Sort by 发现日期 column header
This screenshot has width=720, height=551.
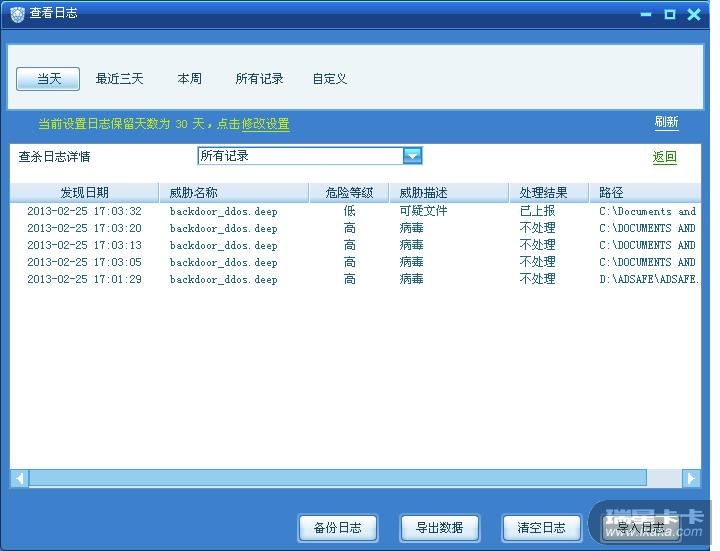click(x=84, y=193)
